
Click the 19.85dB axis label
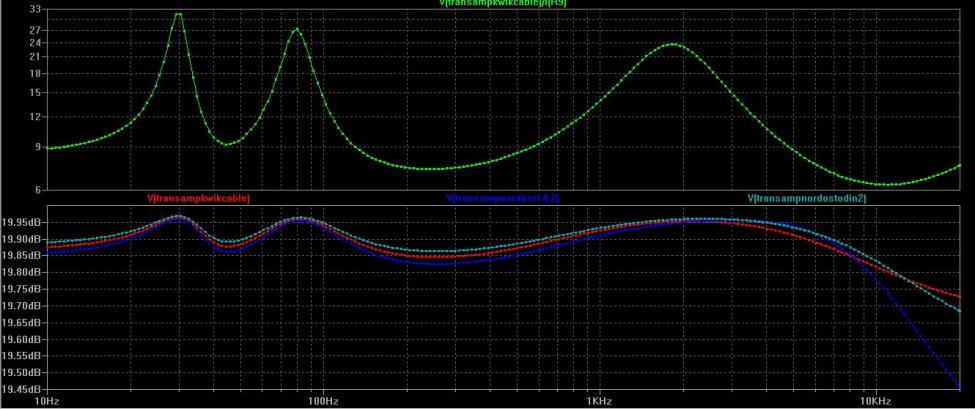22,255
